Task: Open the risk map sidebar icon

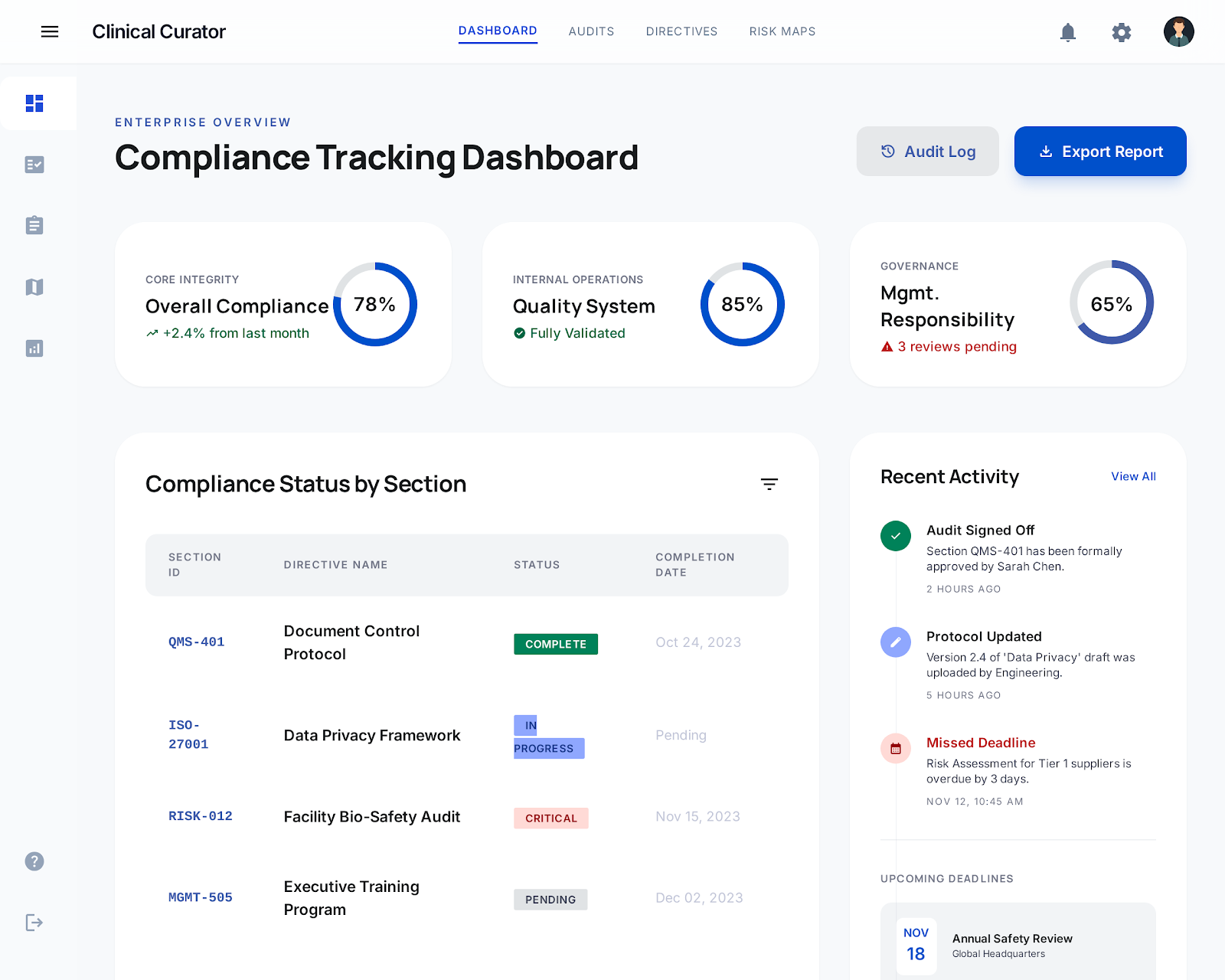Action: pos(34,287)
